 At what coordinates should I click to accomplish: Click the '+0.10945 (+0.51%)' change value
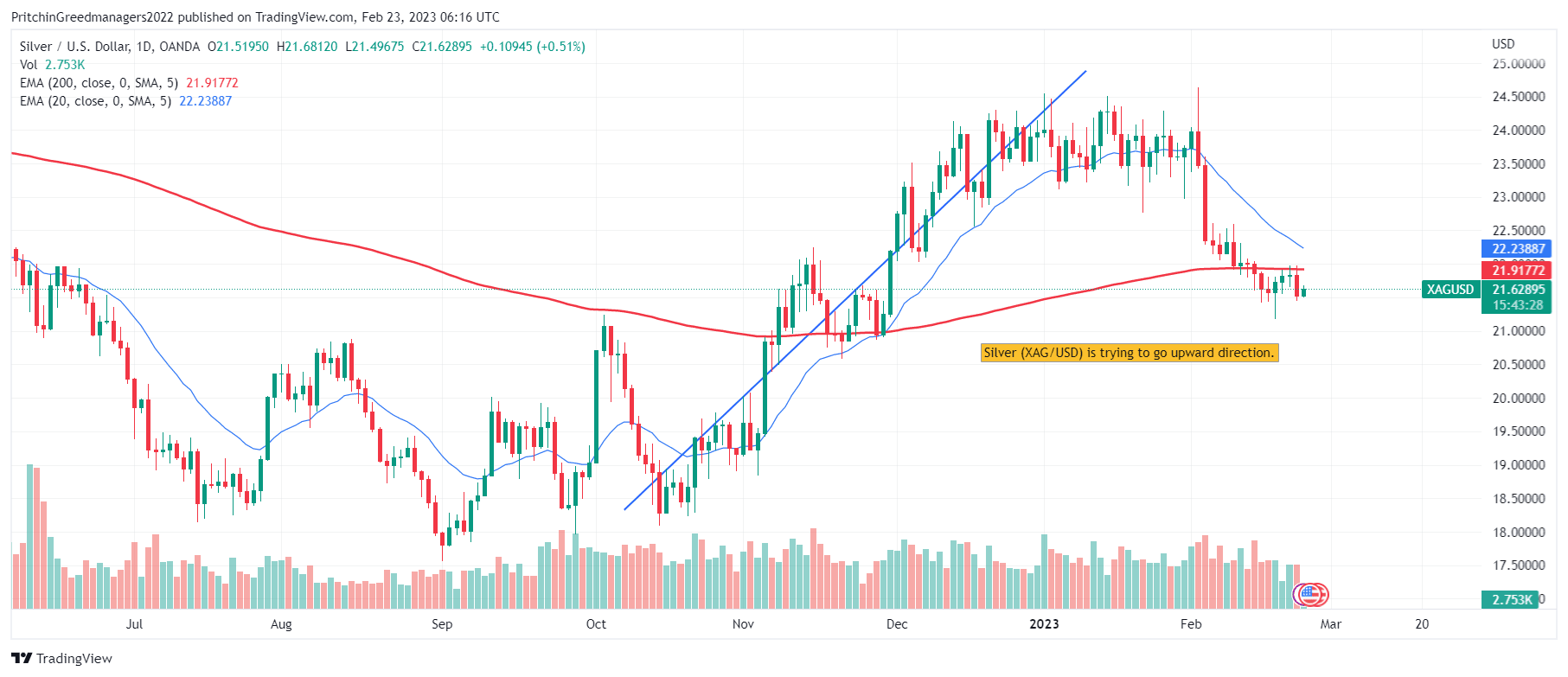533,47
